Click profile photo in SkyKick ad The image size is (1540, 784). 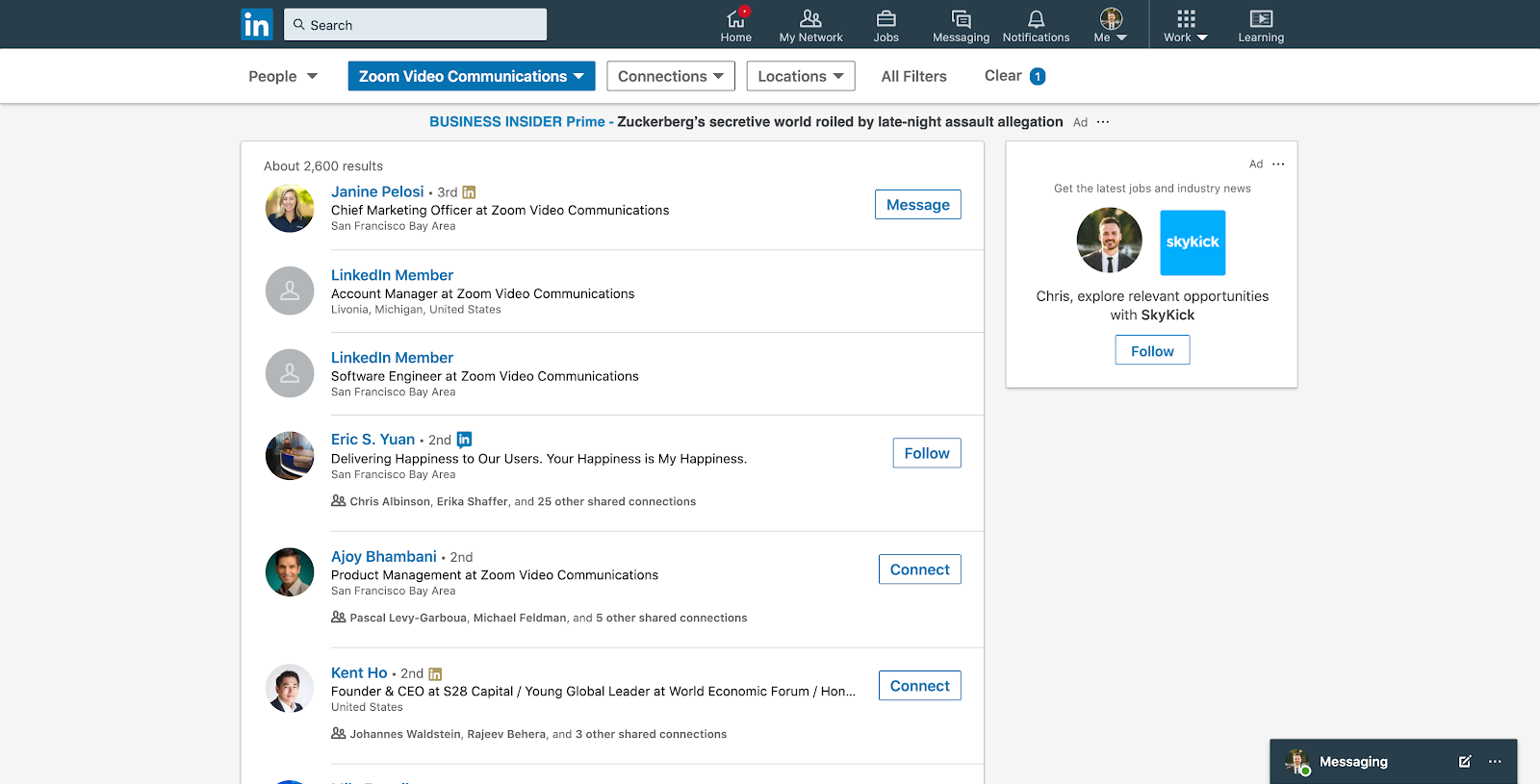pyautogui.click(x=1109, y=240)
